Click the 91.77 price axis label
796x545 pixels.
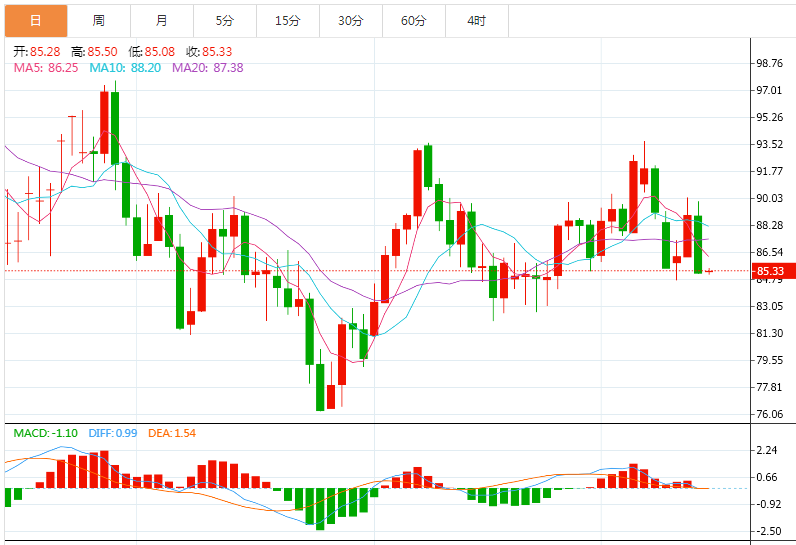tap(770, 171)
